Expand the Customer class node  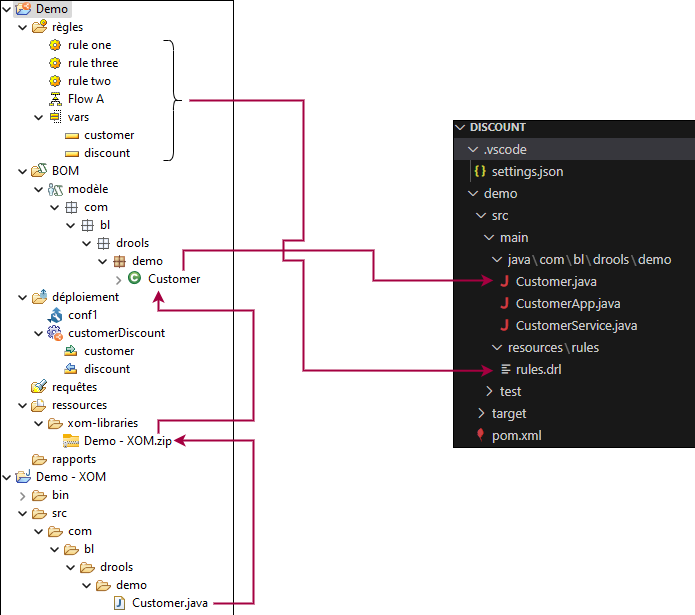point(119,279)
